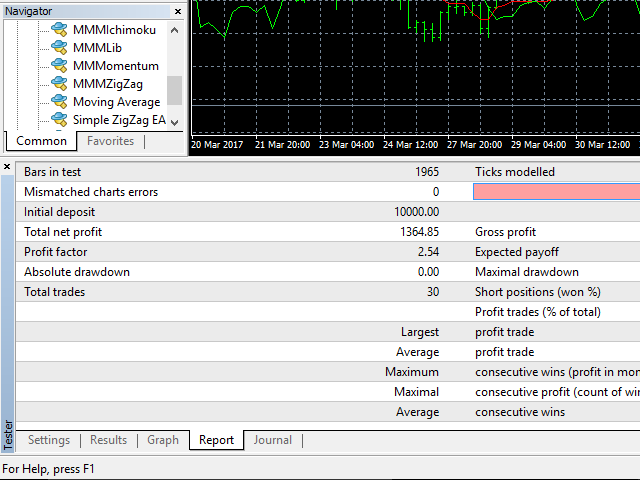Click the MMMZigZag expert advisor icon
640x480 pixels.
coord(59,84)
